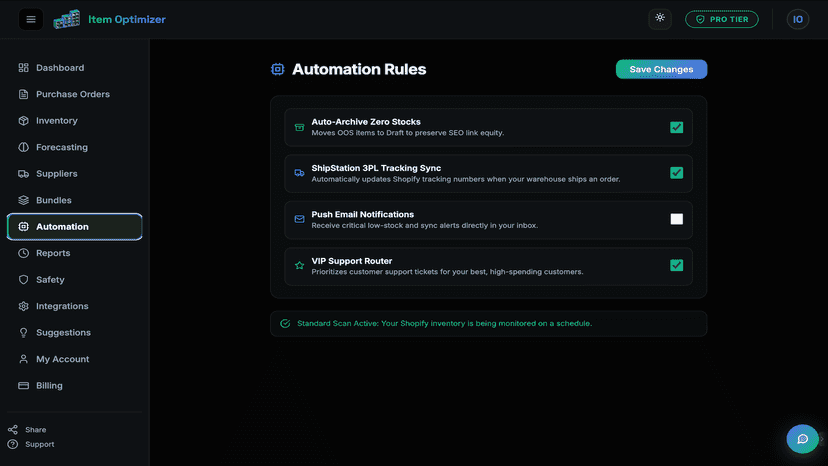Click the Safety shield icon
The height and width of the screenshot is (466, 828).
[23, 279]
